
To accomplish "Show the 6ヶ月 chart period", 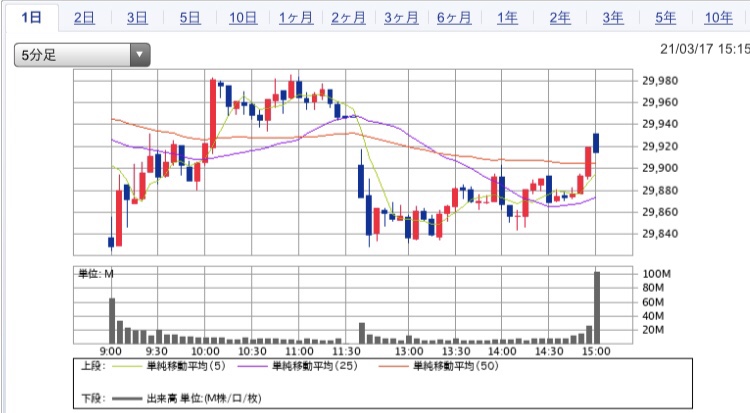I will pos(454,18).
